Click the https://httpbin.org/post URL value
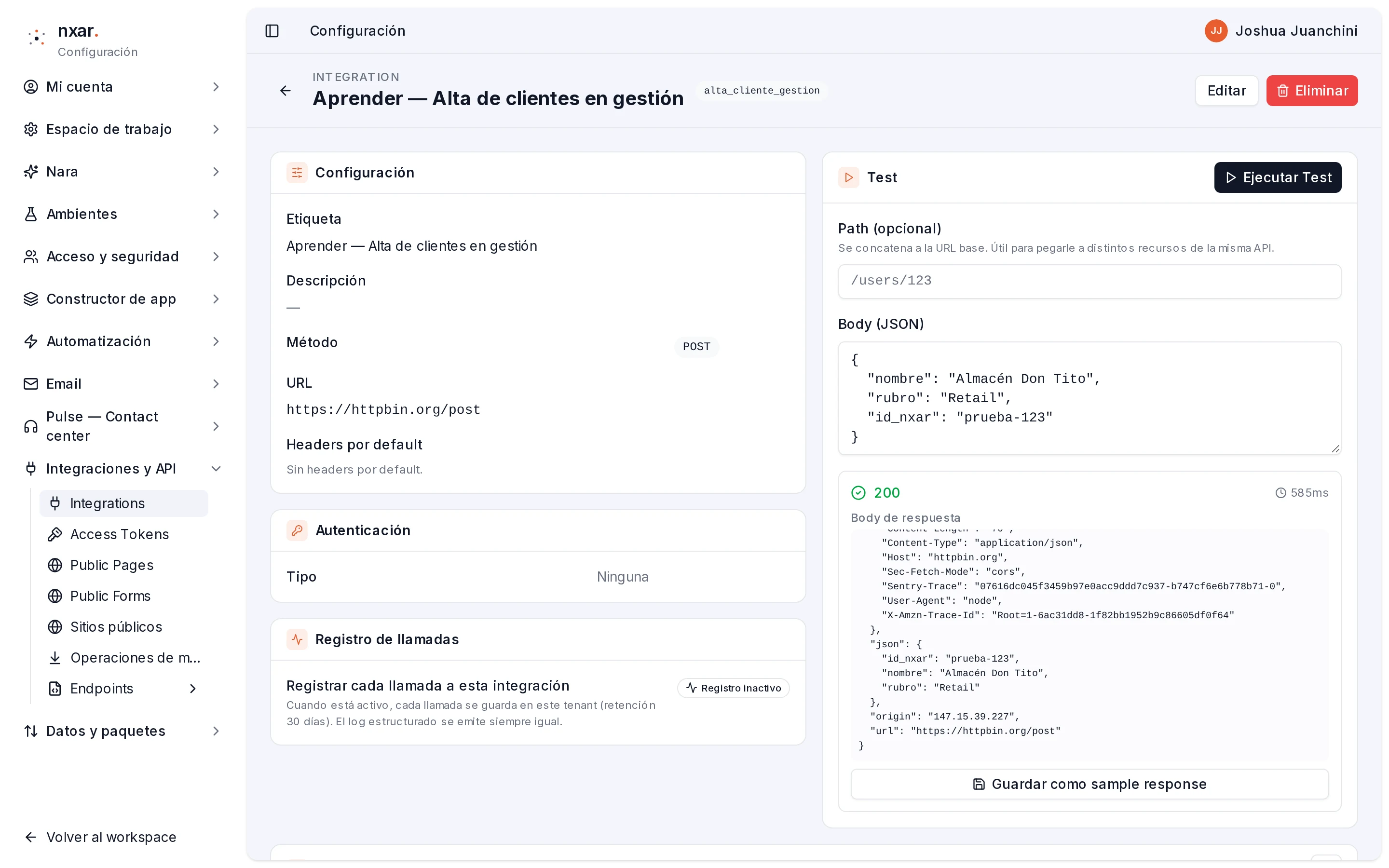The width and height of the screenshot is (1389, 868). pos(383,410)
